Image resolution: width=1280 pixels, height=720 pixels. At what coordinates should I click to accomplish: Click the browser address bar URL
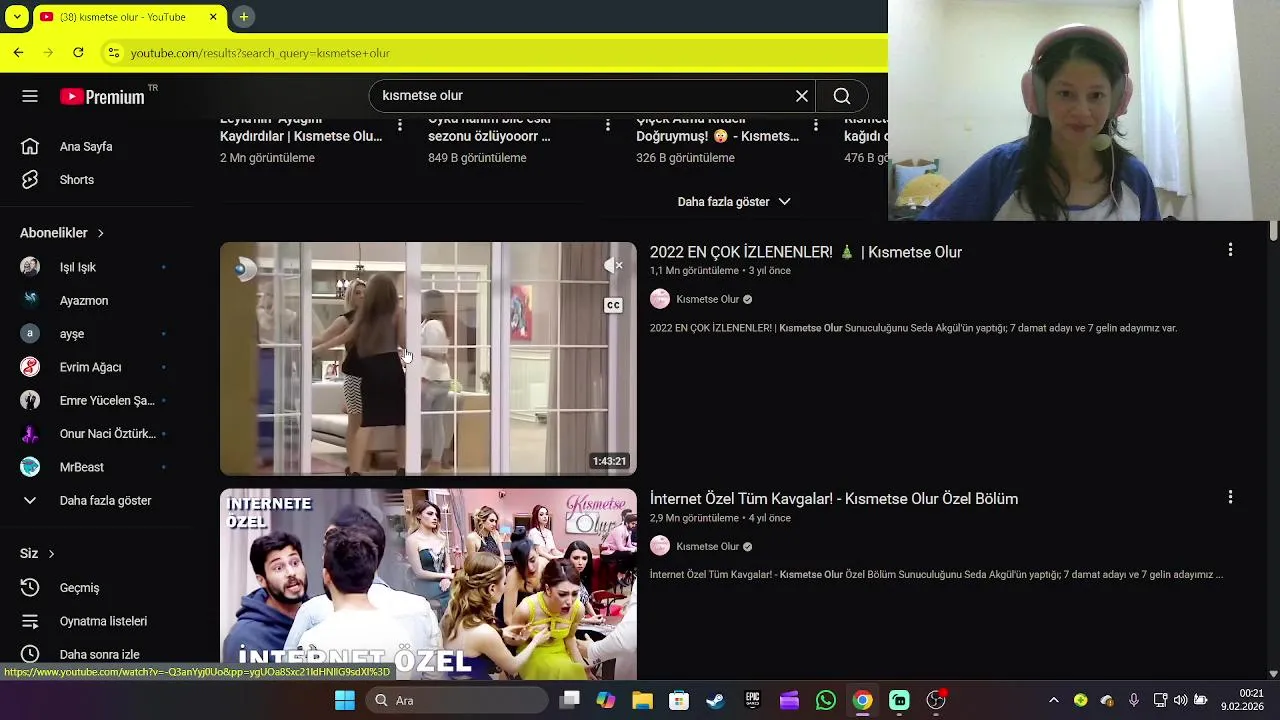[x=260, y=53]
